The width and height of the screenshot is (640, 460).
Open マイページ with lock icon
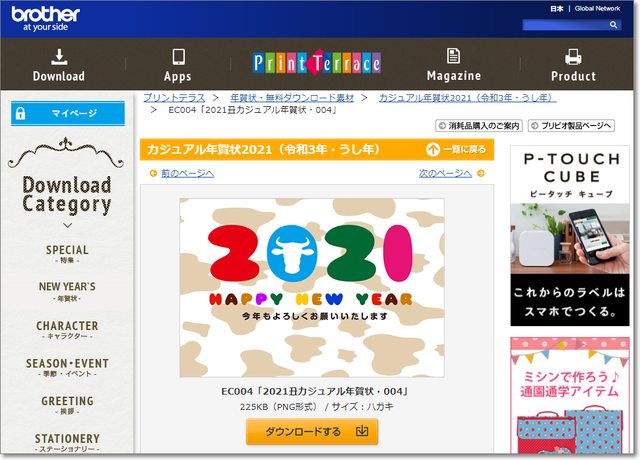coord(68,114)
